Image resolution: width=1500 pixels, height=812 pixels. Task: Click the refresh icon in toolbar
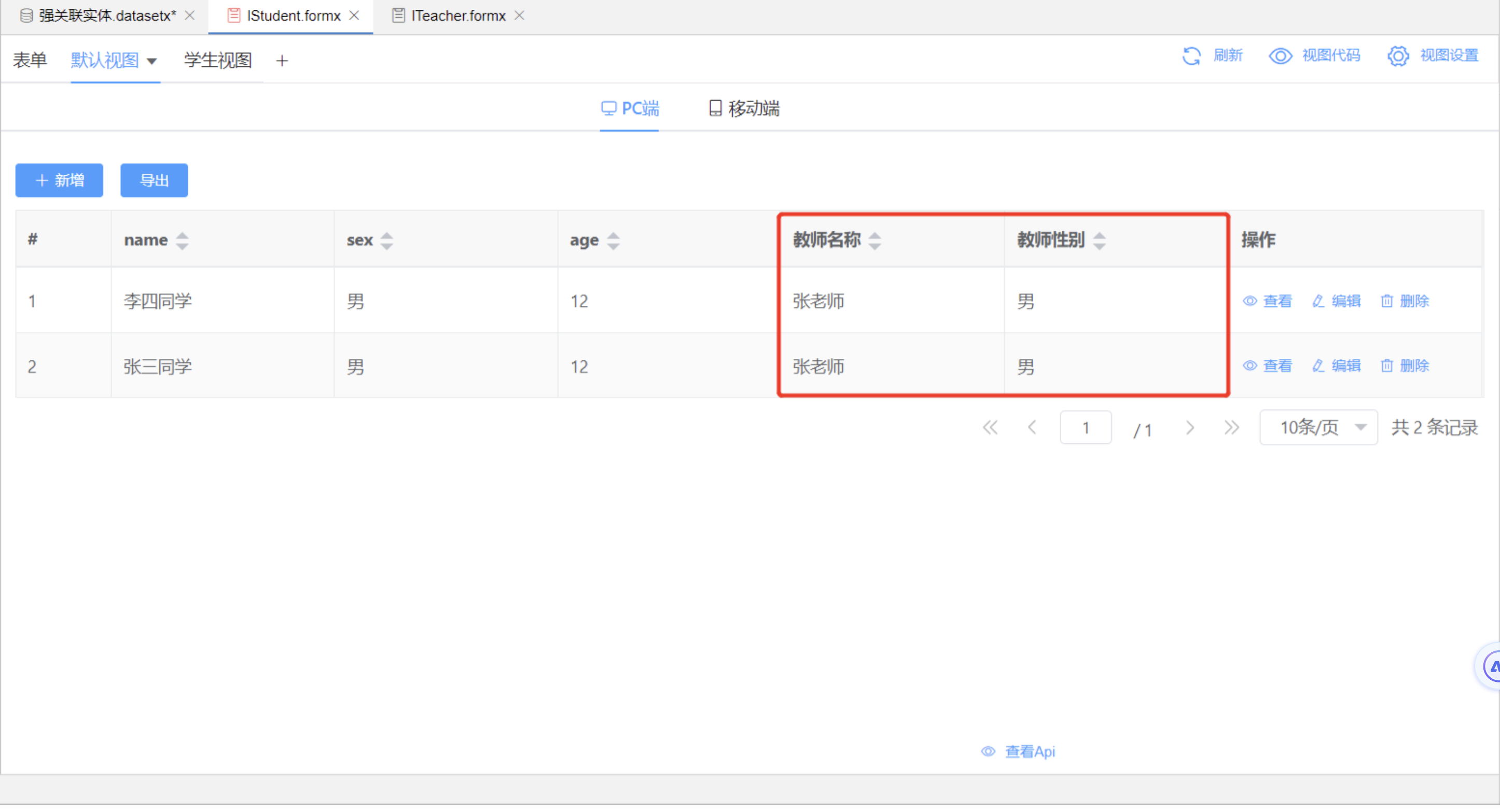point(1191,56)
